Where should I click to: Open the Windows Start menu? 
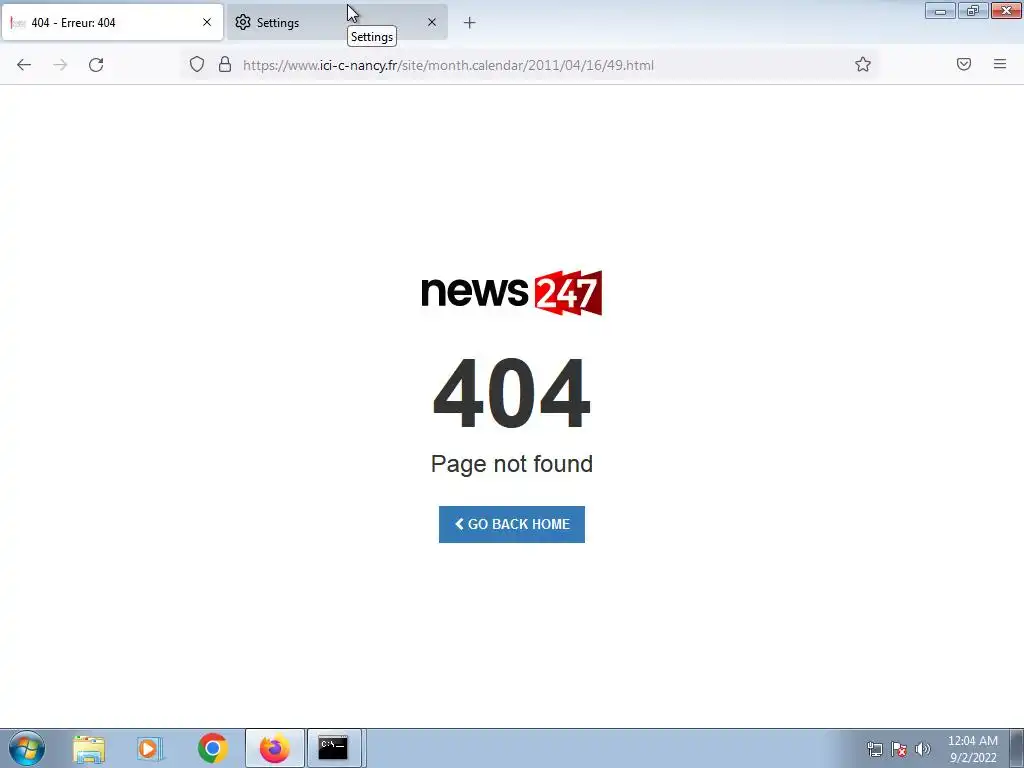tap(27, 748)
